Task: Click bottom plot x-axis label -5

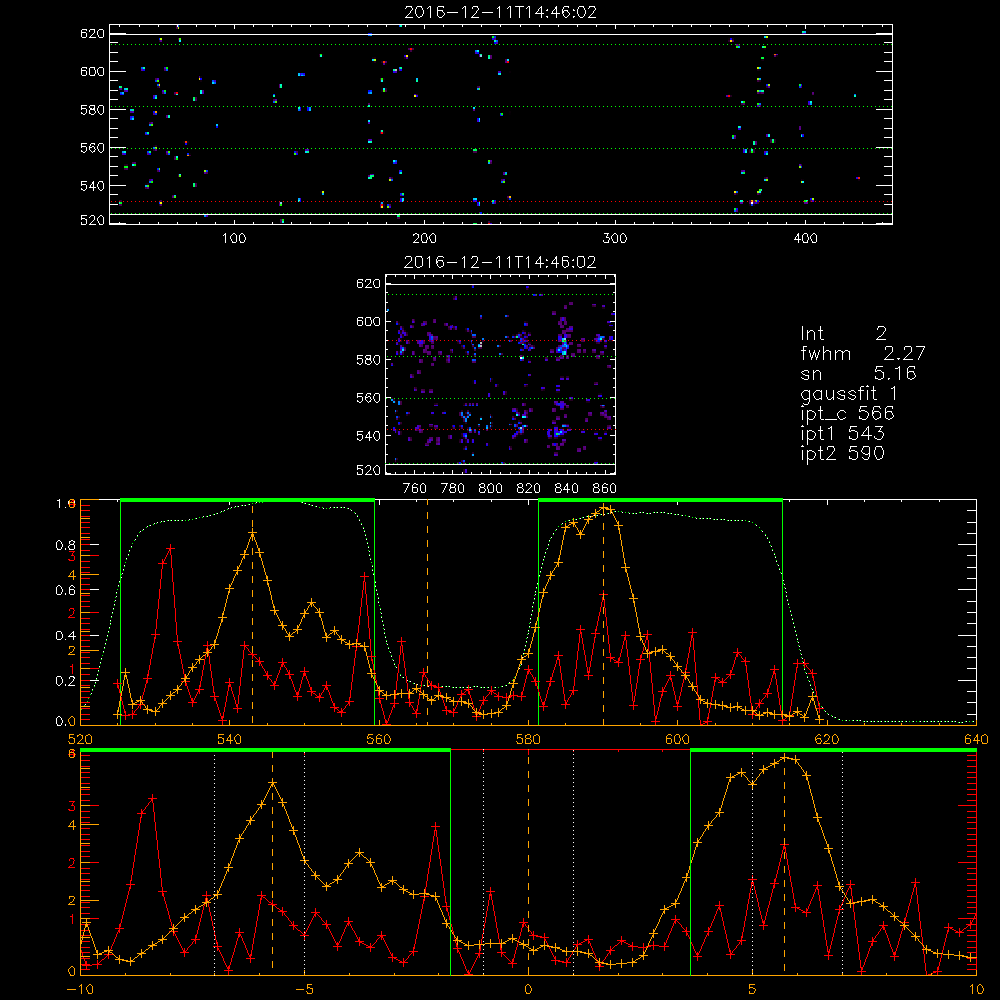Action: click(304, 989)
